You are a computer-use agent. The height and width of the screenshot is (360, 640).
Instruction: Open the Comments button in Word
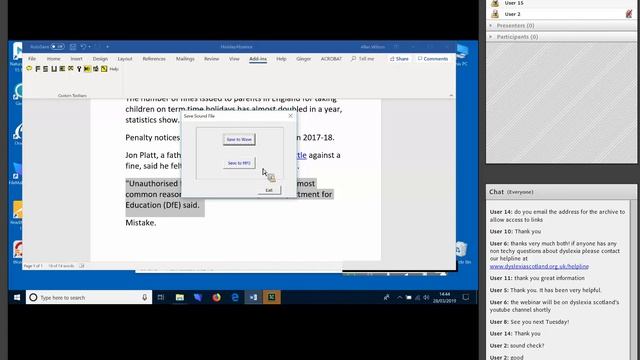pyautogui.click(x=433, y=59)
